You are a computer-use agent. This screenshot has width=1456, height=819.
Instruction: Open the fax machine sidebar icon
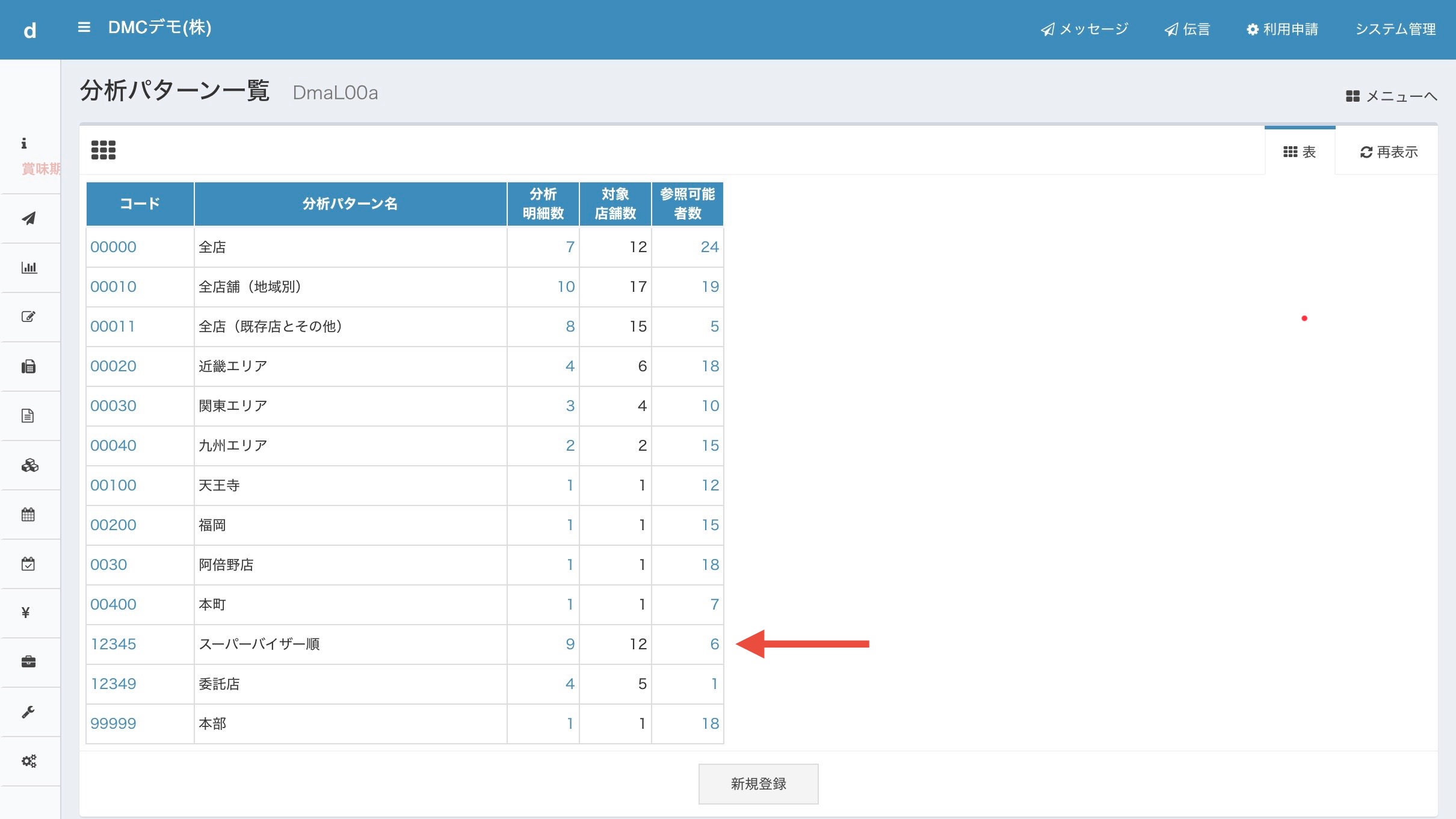pos(29,366)
